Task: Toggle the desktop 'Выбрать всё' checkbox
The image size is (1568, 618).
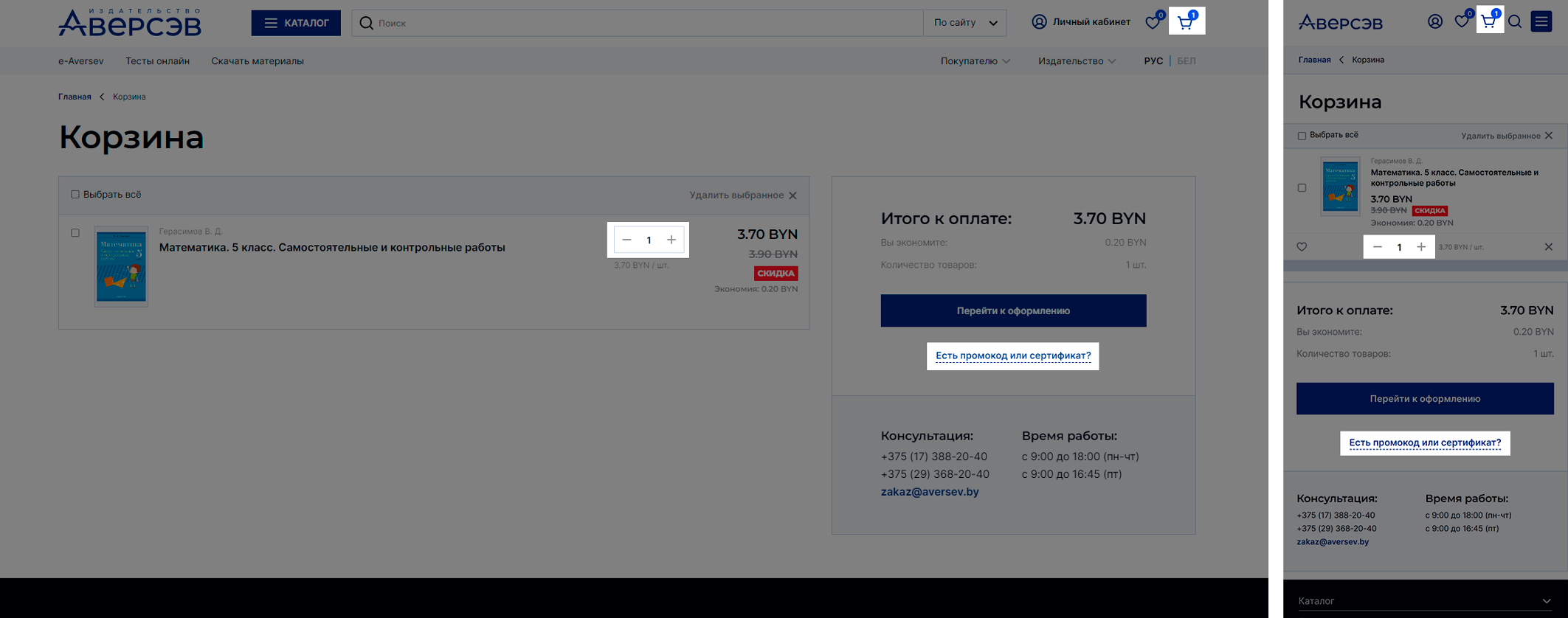Action: [75, 195]
